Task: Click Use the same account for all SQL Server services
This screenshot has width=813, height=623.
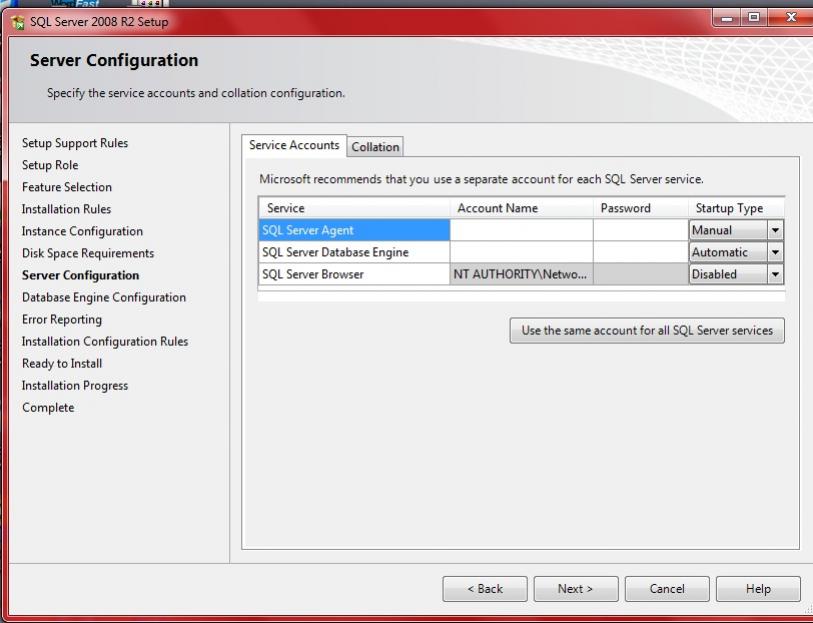Action: point(647,331)
